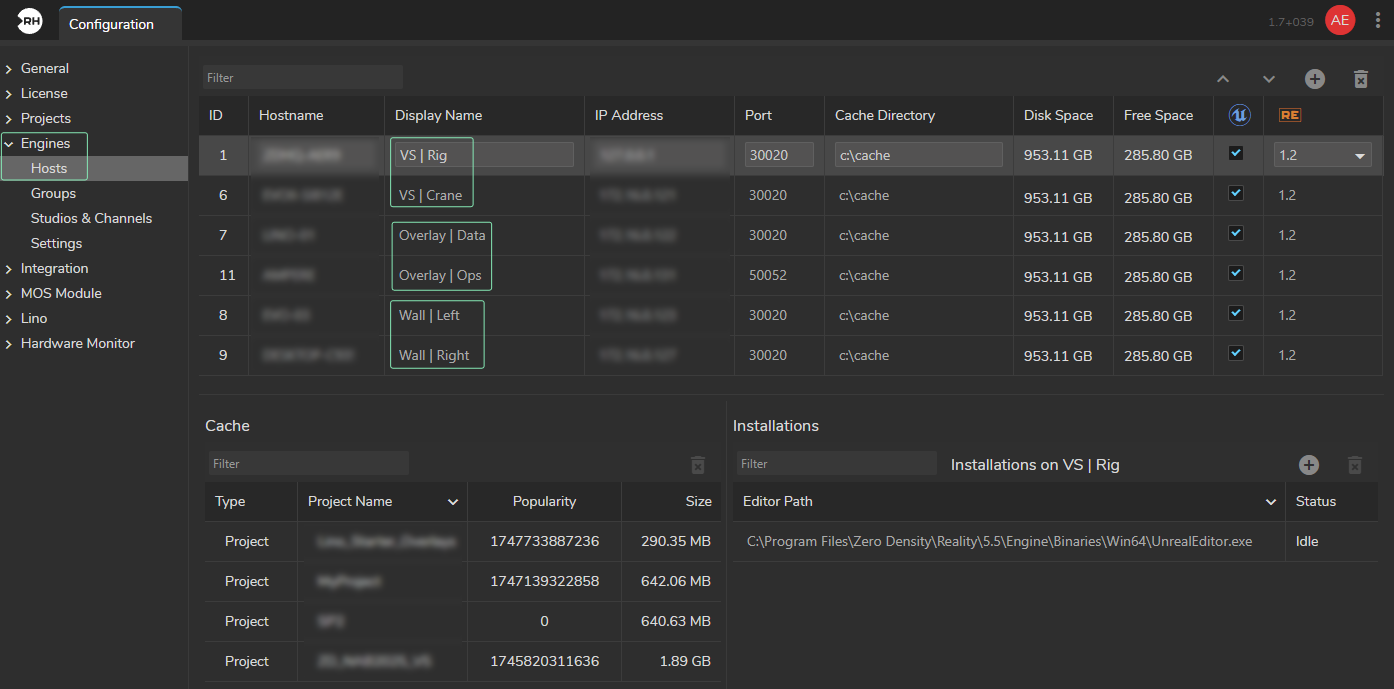1394x689 pixels.
Task: Add installation with plus icon
Action: 1308,464
